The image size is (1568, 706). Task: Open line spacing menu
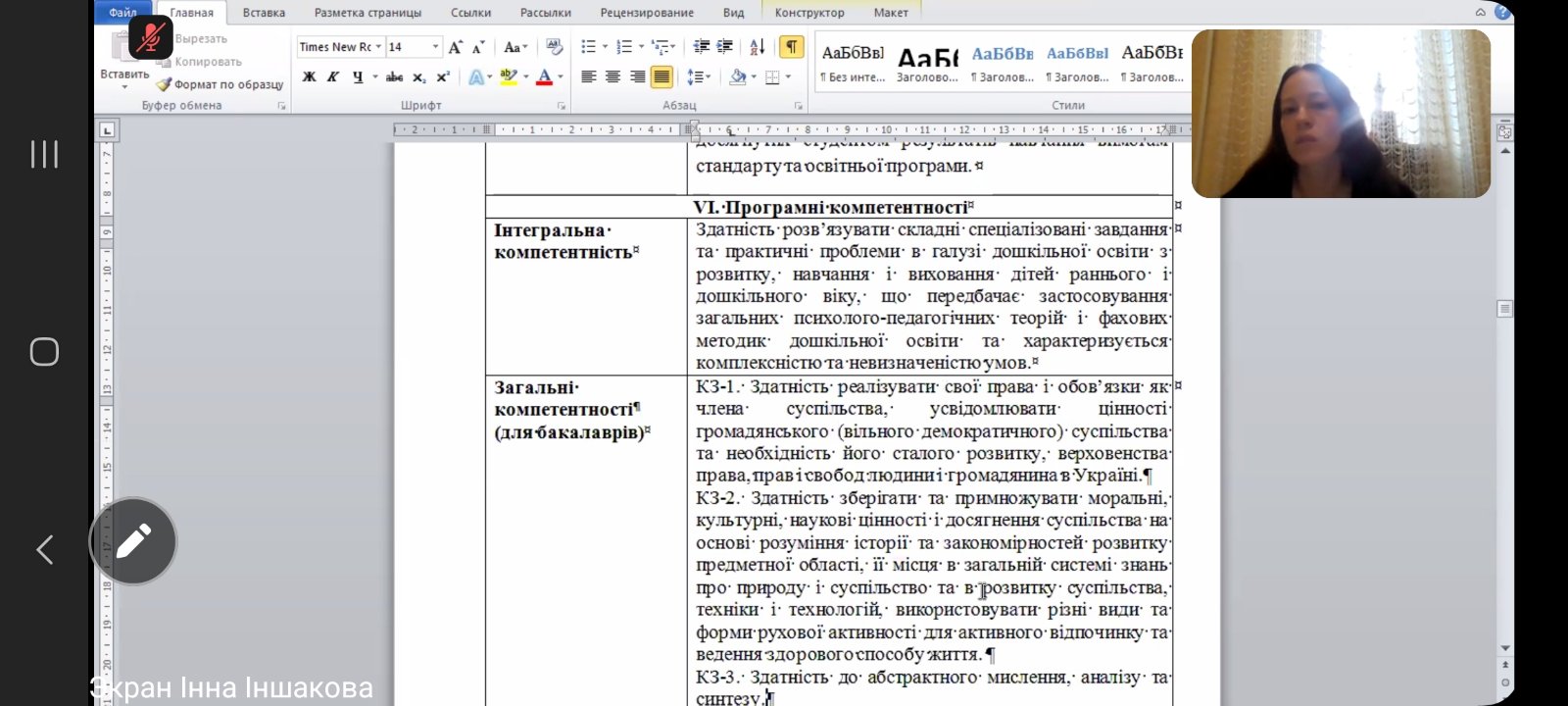point(698,76)
